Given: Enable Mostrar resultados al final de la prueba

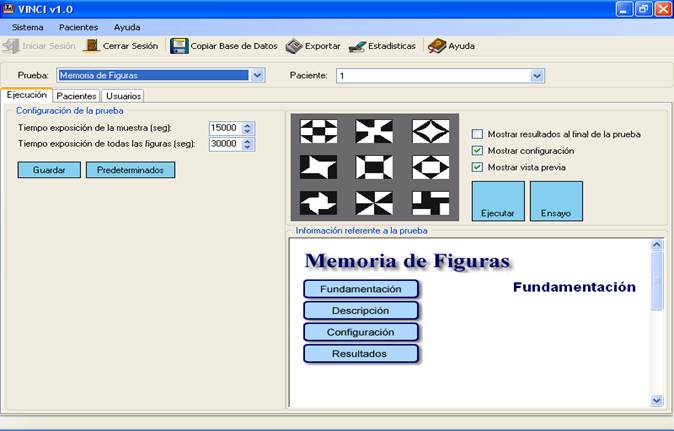Looking at the screenshot, I should coord(478,134).
